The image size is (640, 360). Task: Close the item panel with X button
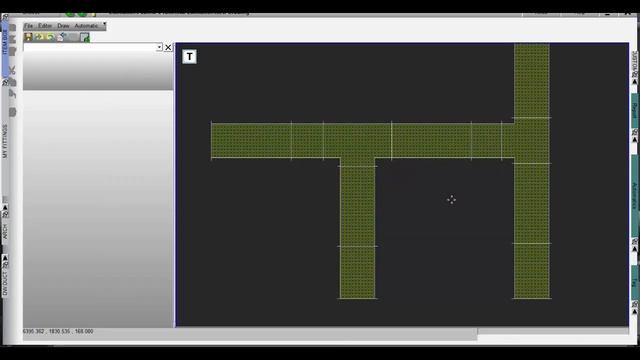168,47
